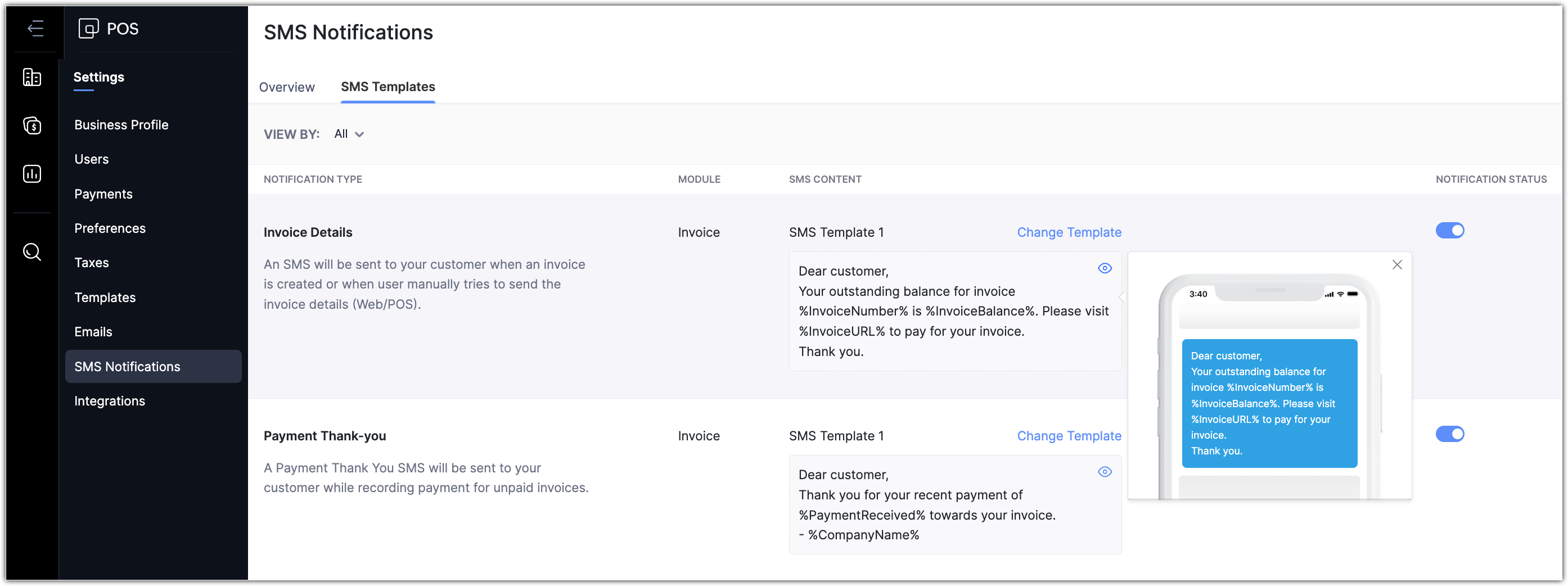Open the bar chart reports icon

(x=32, y=174)
